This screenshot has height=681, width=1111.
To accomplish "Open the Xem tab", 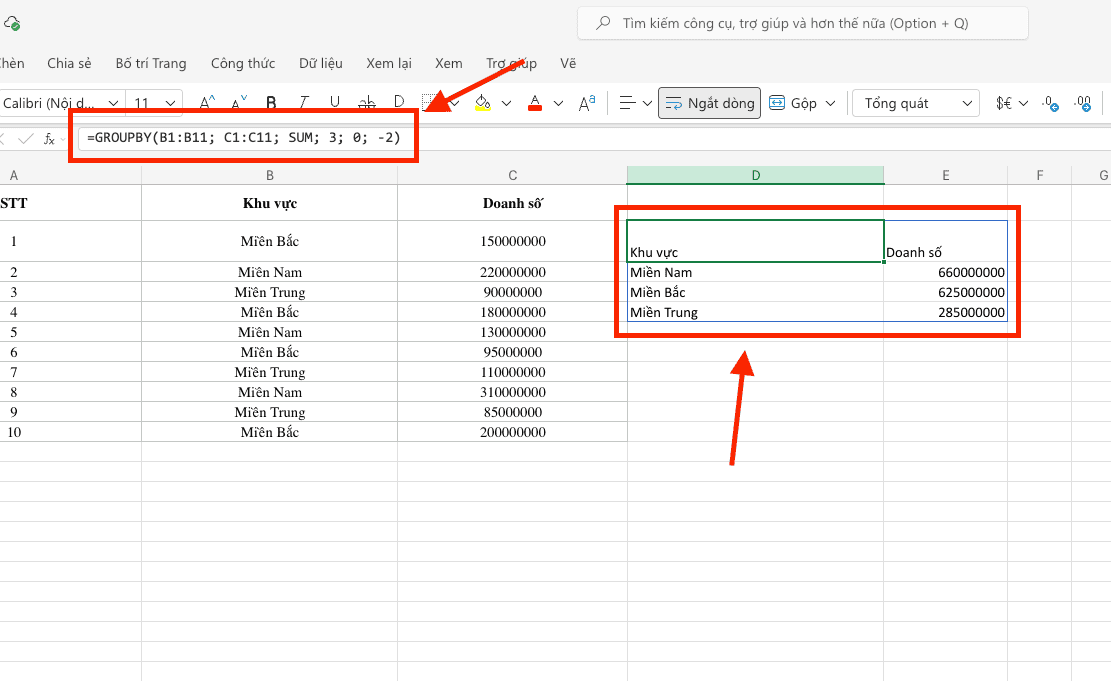I will pyautogui.click(x=449, y=63).
